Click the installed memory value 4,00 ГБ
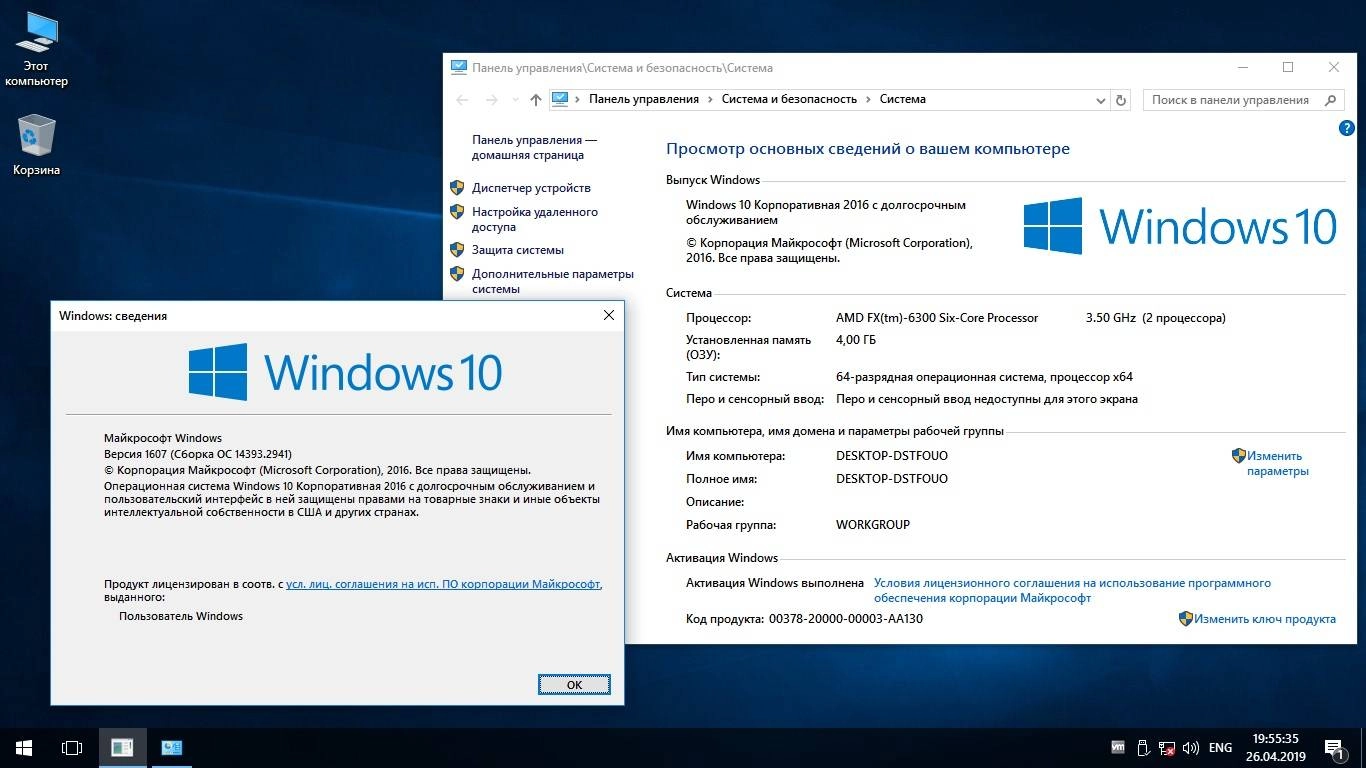This screenshot has width=1366, height=768. coord(855,340)
